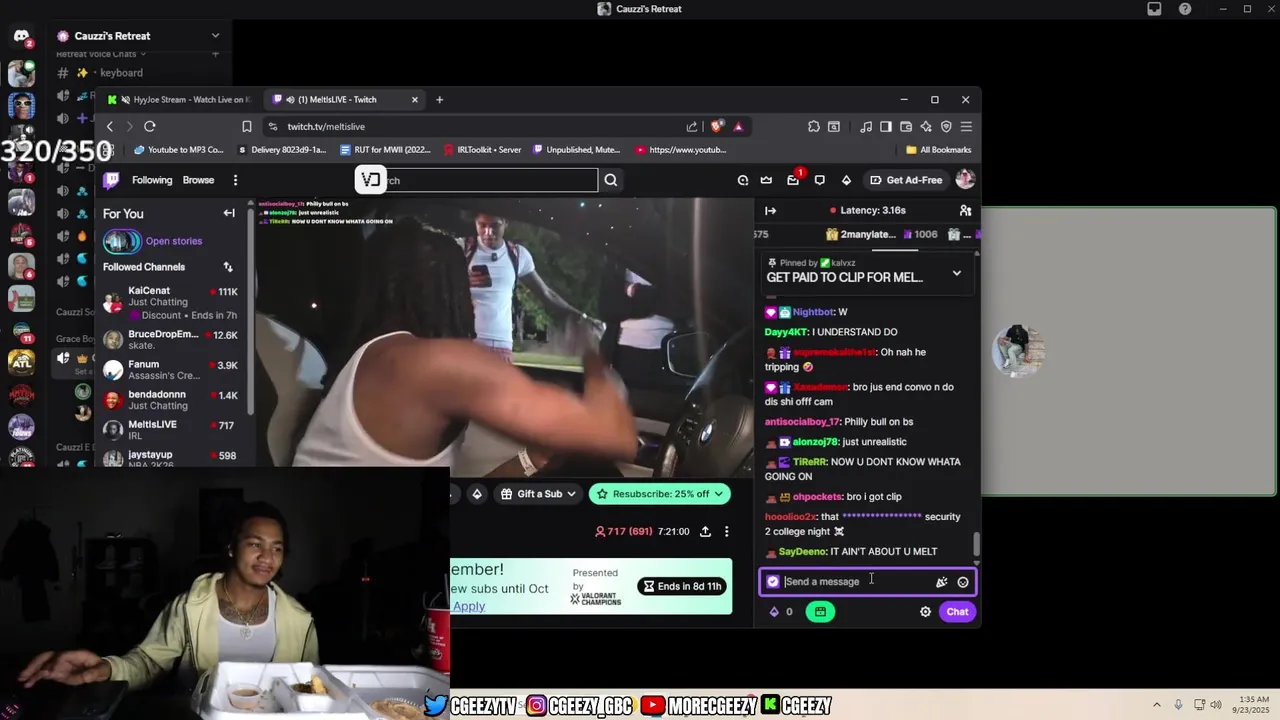This screenshot has height=720, width=1280.
Task: Collapse the For You sidebar arrow
Action: coord(229,213)
